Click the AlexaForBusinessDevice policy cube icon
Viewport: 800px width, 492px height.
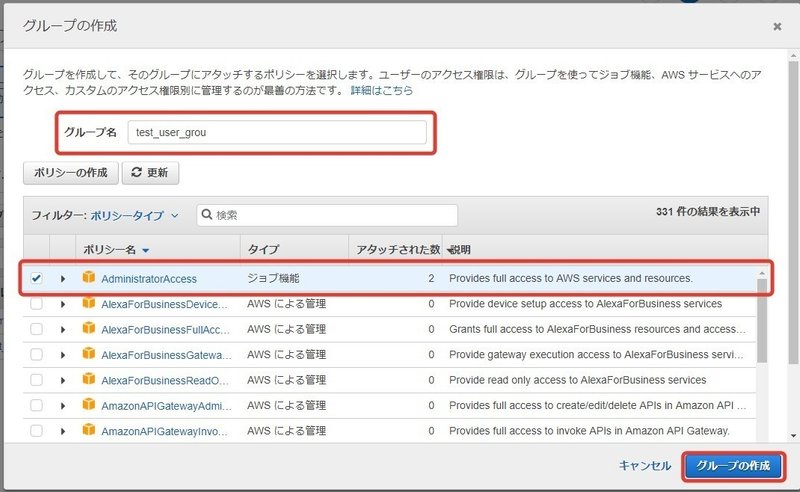pyautogui.click(x=89, y=303)
